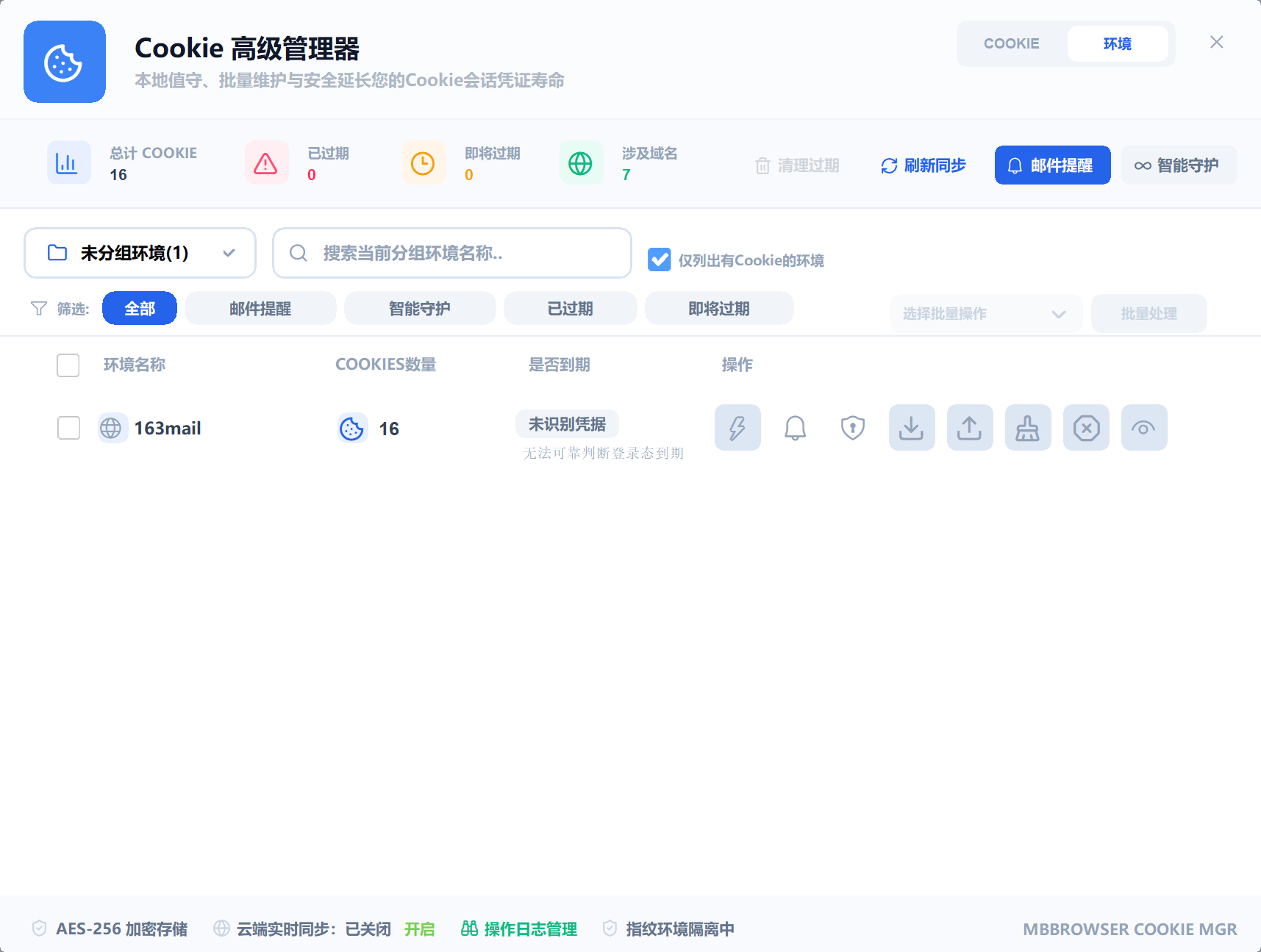This screenshot has height=952, width=1261.
Task: Open the 未分组环境(1) group dropdown
Action: [140, 253]
